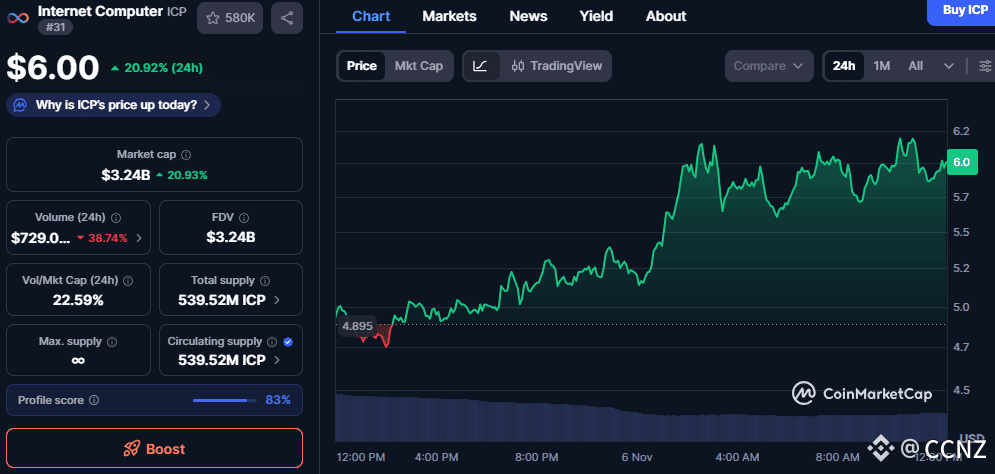Click Profile score info icon
The image size is (995, 474).
click(94, 400)
